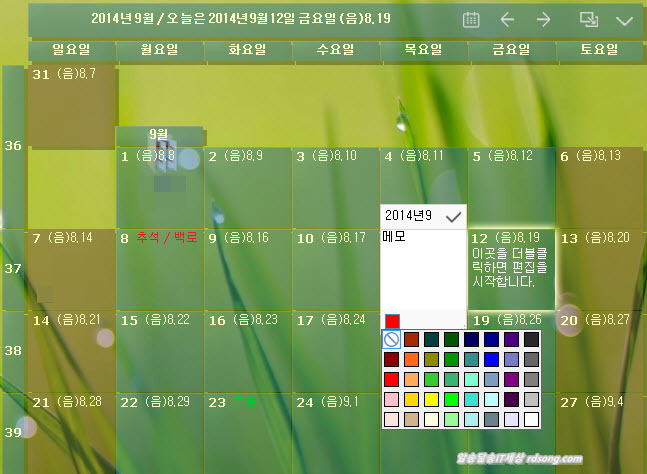The width and height of the screenshot is (647, 474).
Task: Select the no-color option in the palette
Action: point(391,340)
